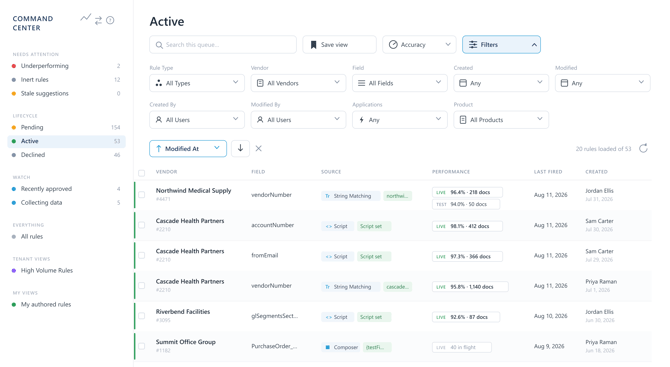Open the Modified By All Users dropdown
Image resolution: width=670 pixels, height=367 pixels.
(298, 120)
